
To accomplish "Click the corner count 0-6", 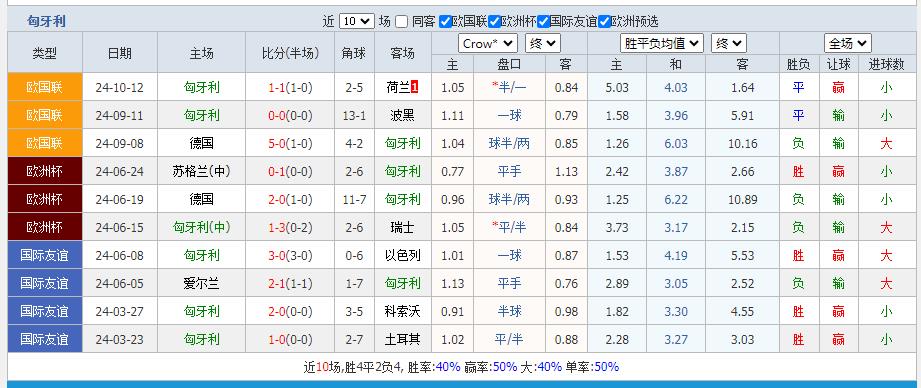I will click(354, 256).
